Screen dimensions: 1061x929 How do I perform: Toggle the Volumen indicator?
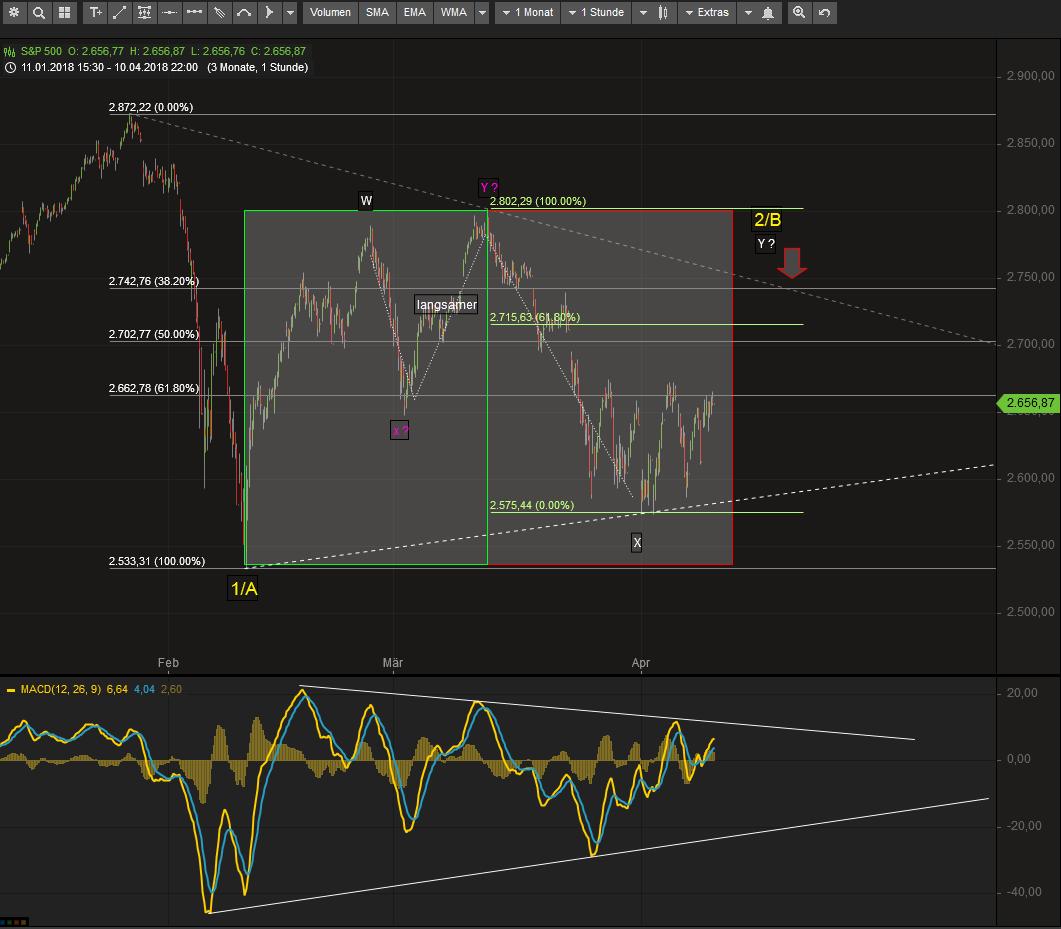(331, 13)
